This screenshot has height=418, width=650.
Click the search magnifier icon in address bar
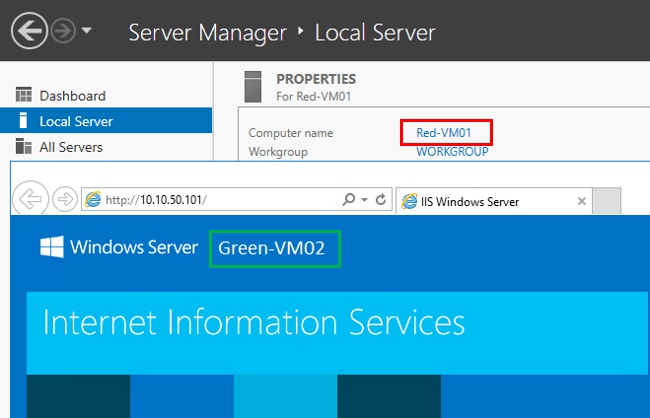coord(346,200)
